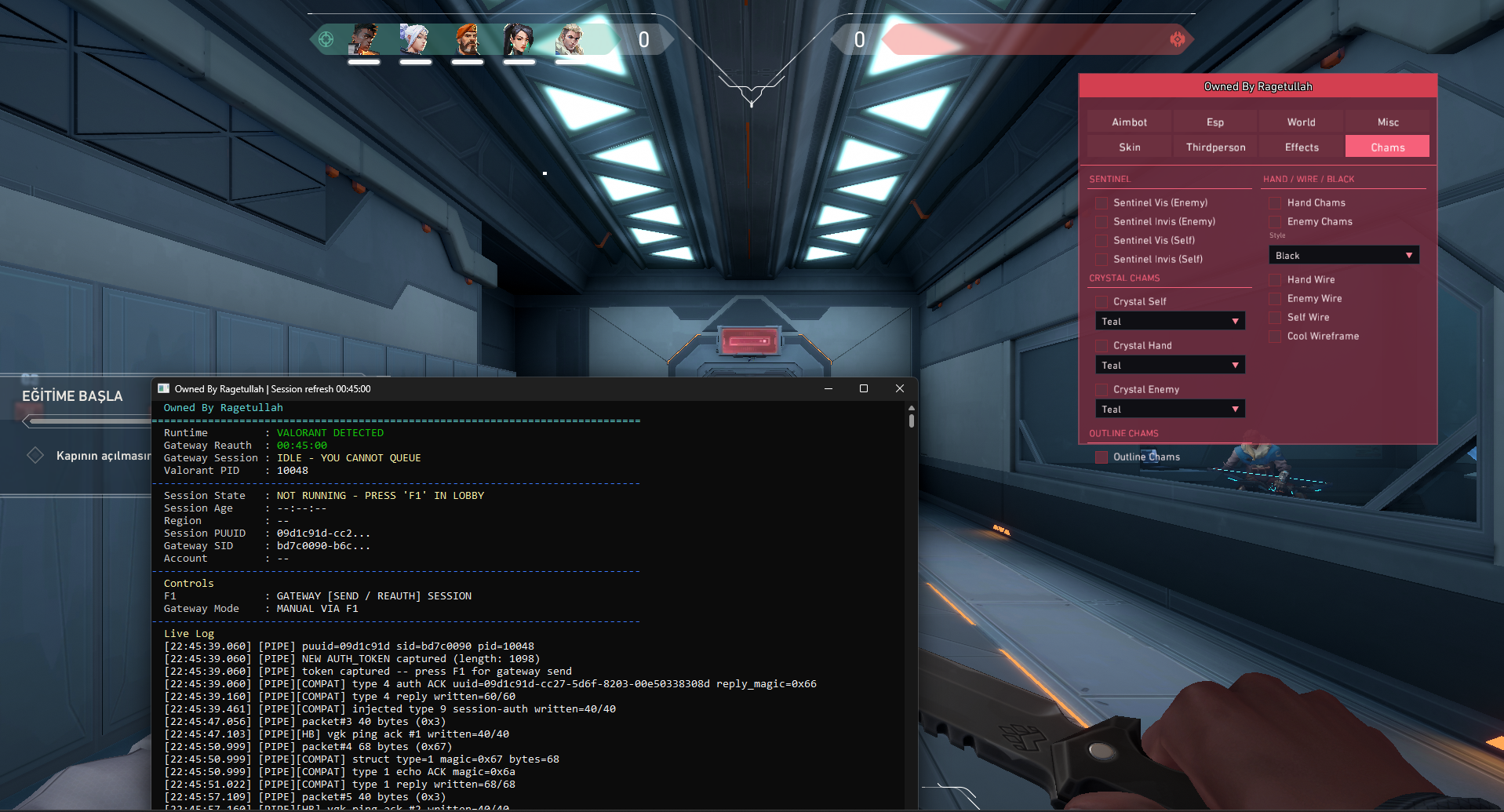Click the EĞİTİME BAŞLA heading
The width and height of the screenshot is (1504, 812).
click(72, 396)
